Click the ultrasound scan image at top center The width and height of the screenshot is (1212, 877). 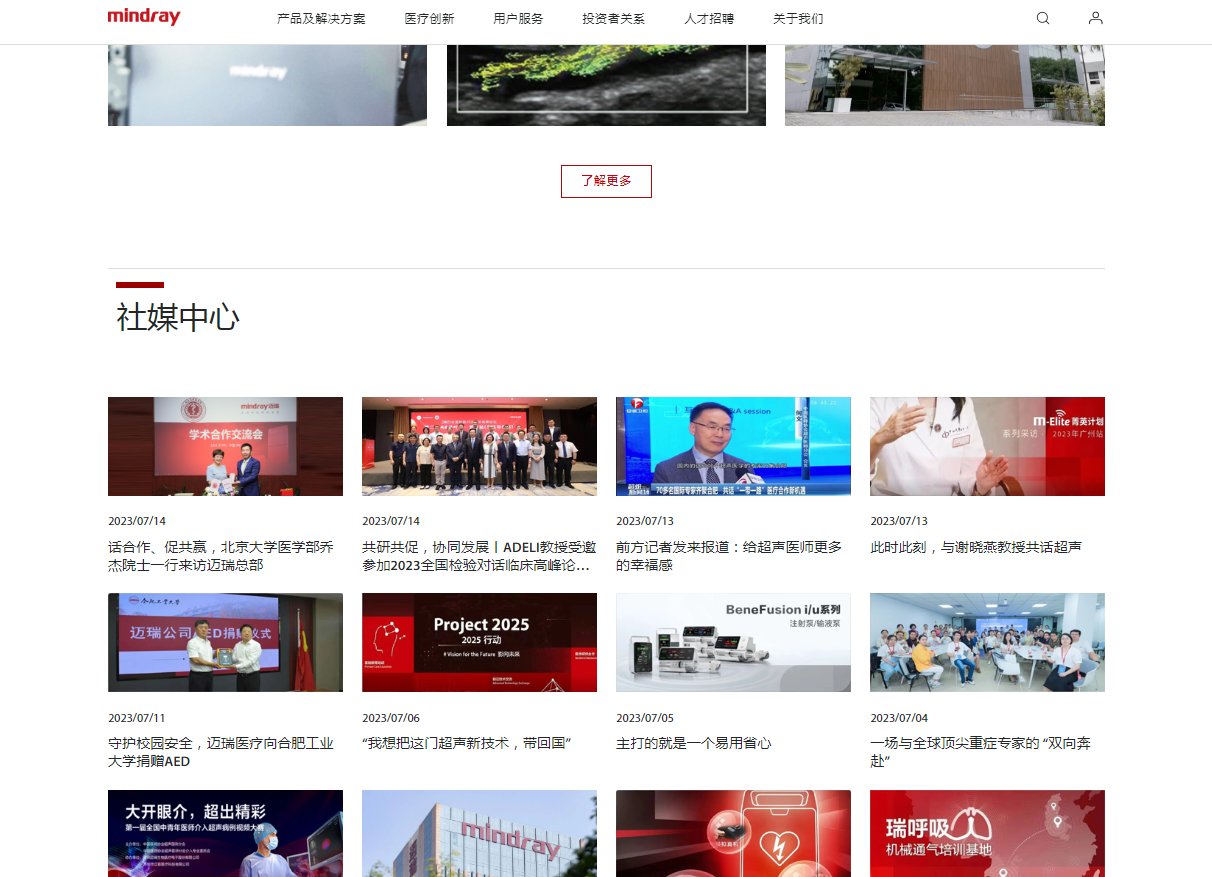tap(606, 85)
